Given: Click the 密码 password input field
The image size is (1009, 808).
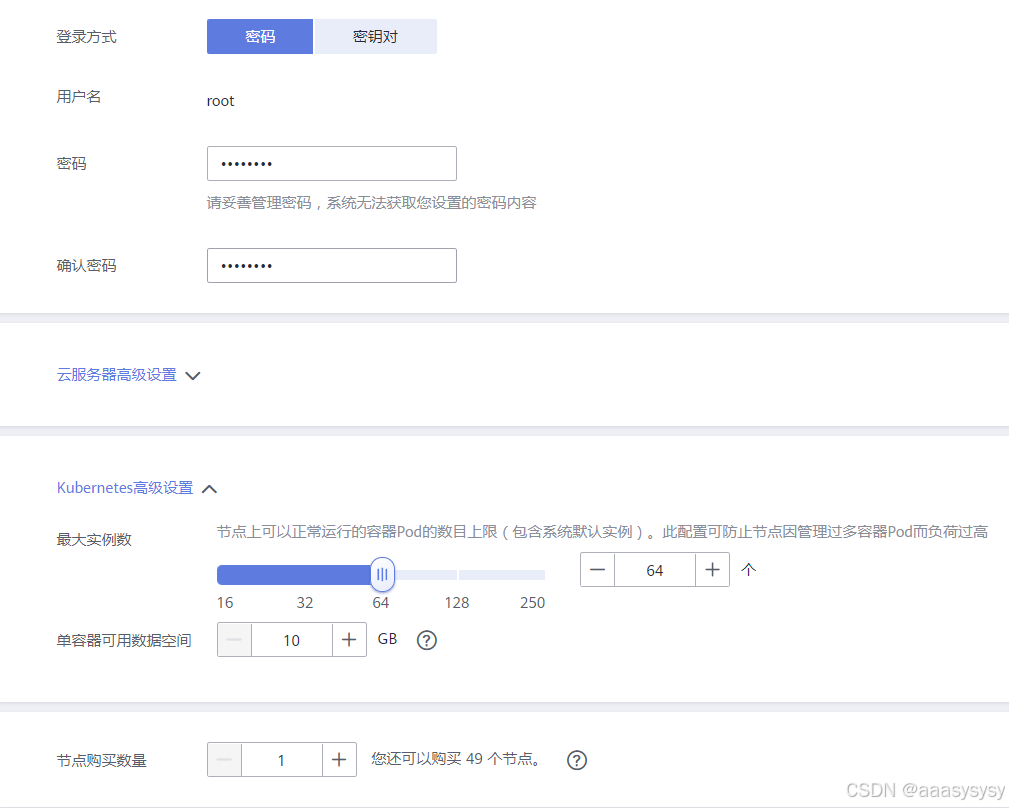Looking at the screenshot, I should pos(331,163).
